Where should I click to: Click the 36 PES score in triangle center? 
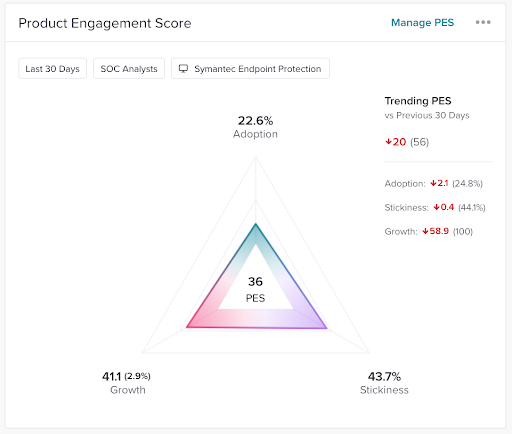(x=255, y=289)
